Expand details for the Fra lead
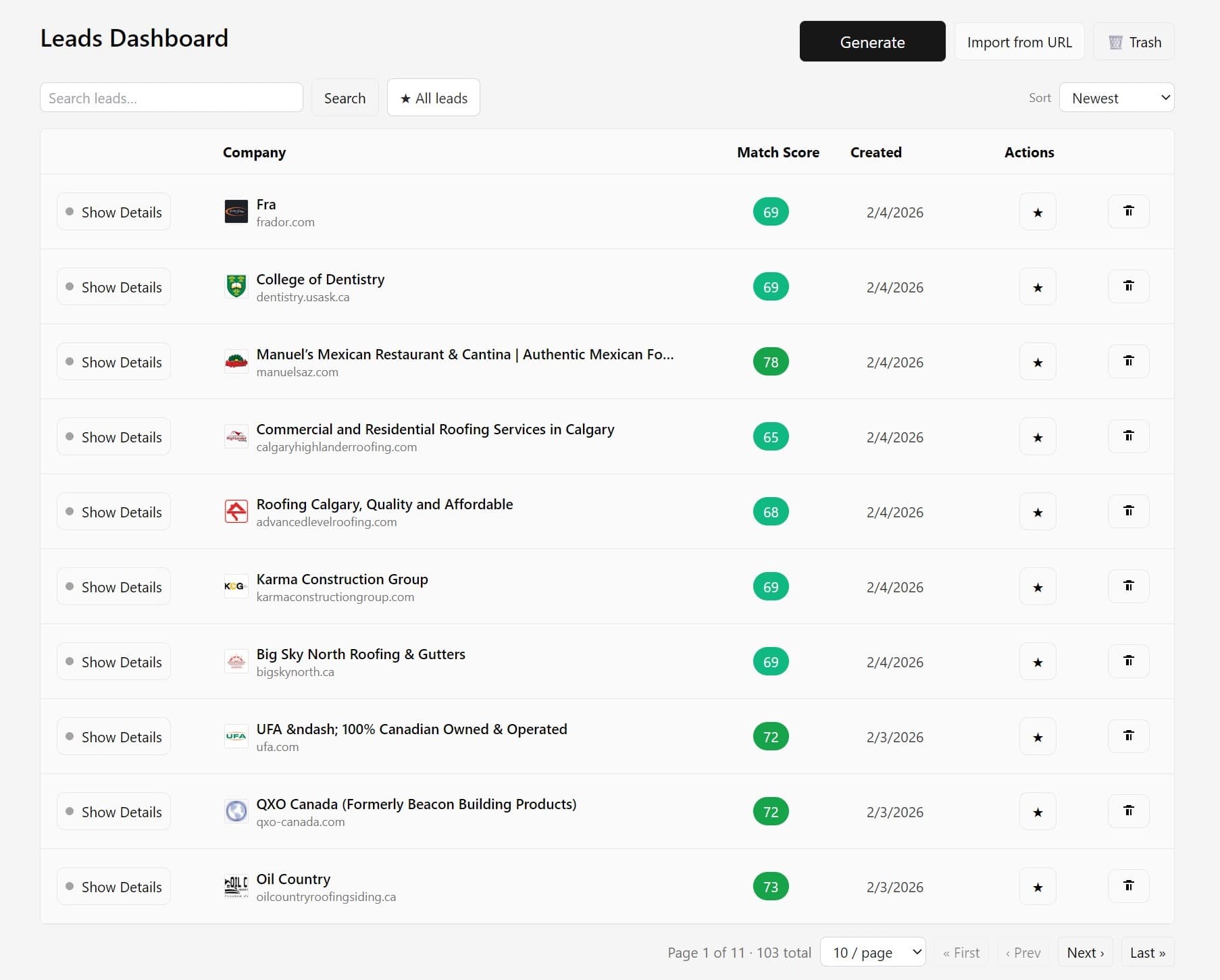The image size is (1220, 980). tap(113, 211)
